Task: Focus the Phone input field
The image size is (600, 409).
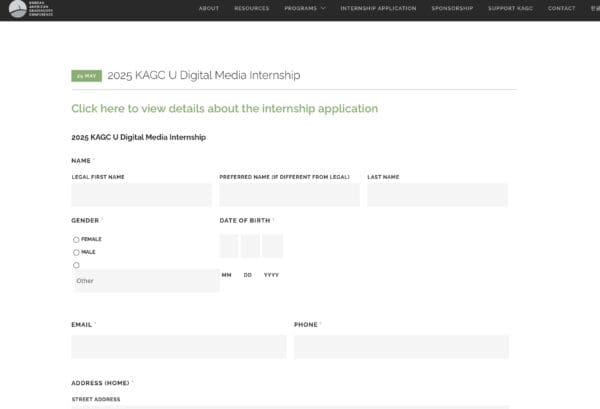Action: pos(401,347)
